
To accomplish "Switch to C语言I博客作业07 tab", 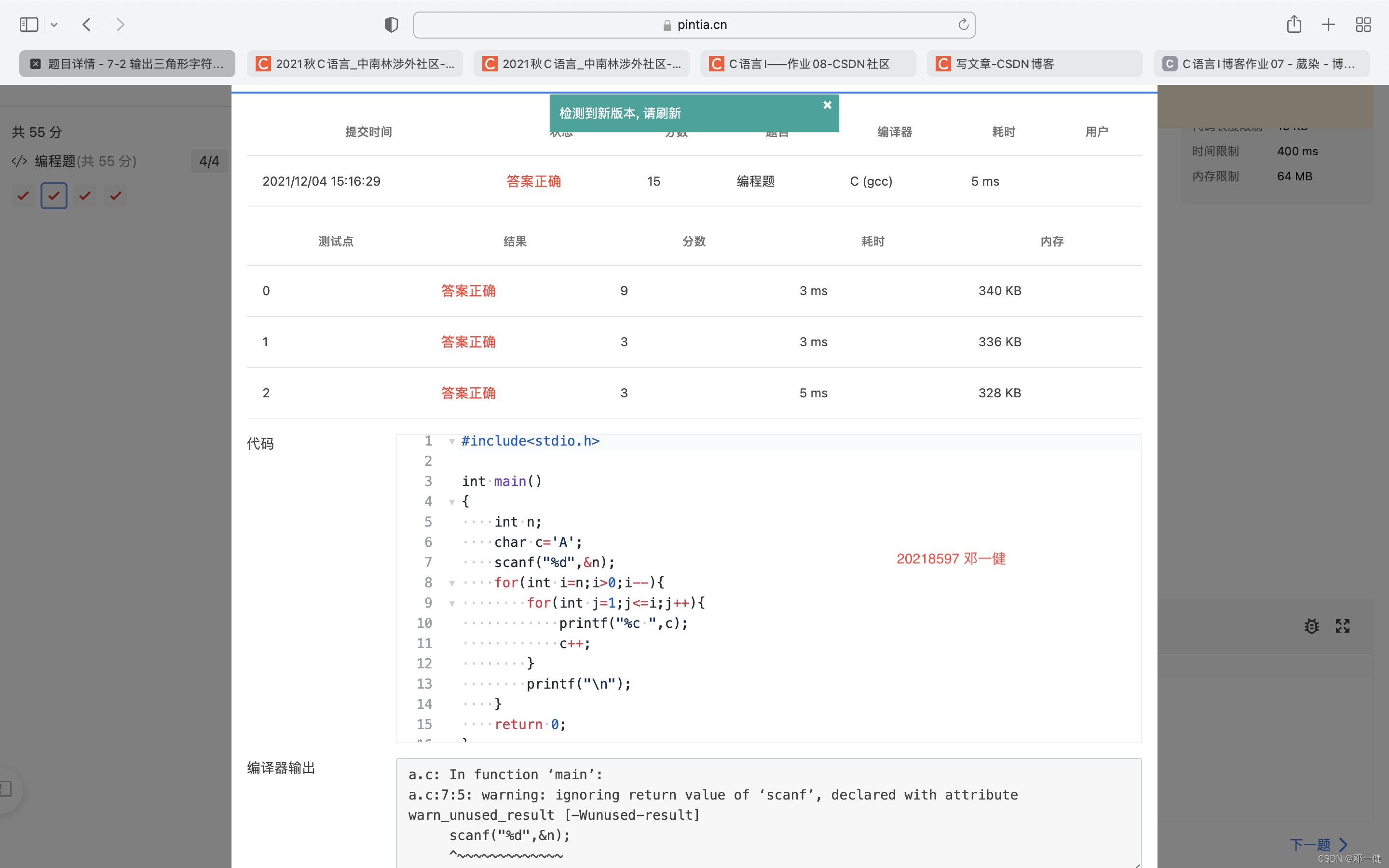I will tap(1262, 64).
